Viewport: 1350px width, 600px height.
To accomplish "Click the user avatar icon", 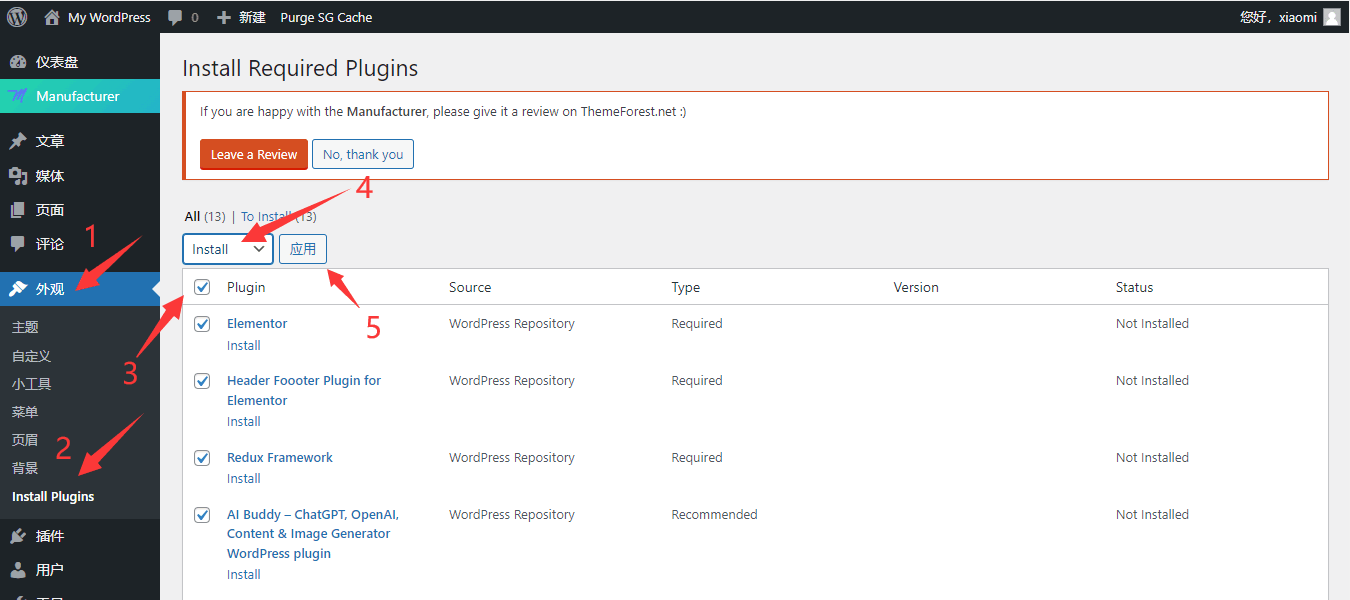I will pos(1331,17).
